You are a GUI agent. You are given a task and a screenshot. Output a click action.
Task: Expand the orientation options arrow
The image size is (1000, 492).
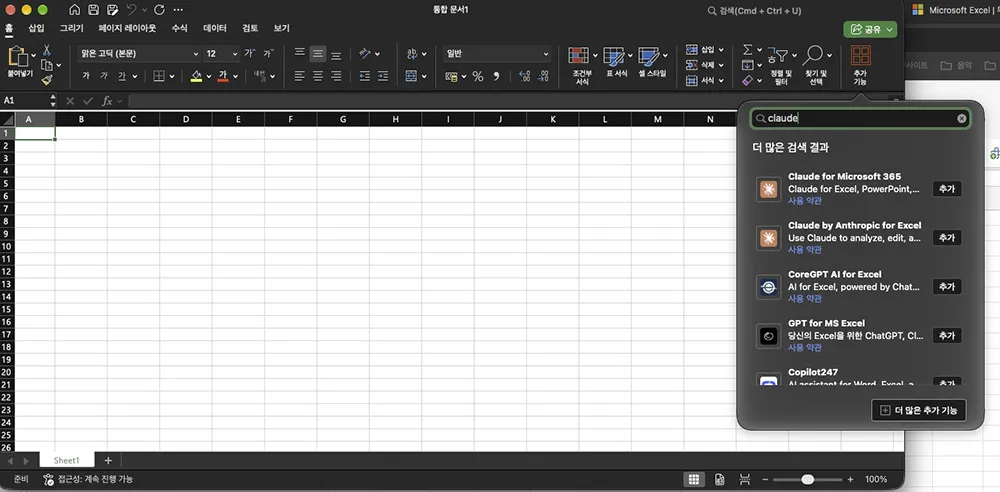[377, 54]
